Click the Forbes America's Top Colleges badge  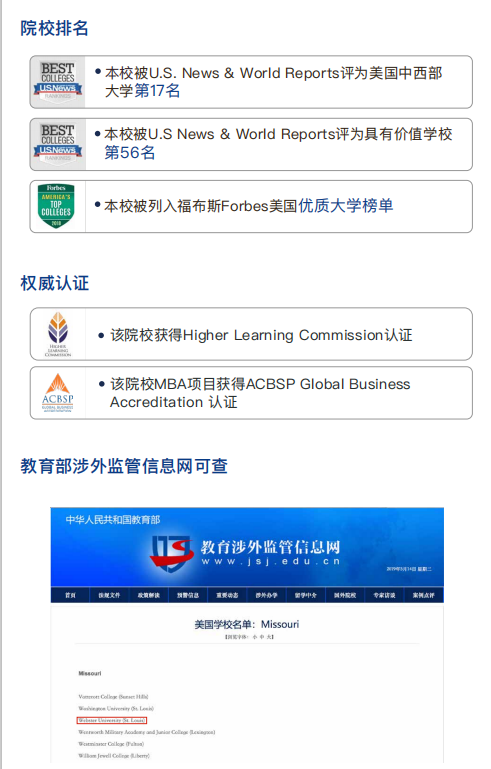pos(56,206)
